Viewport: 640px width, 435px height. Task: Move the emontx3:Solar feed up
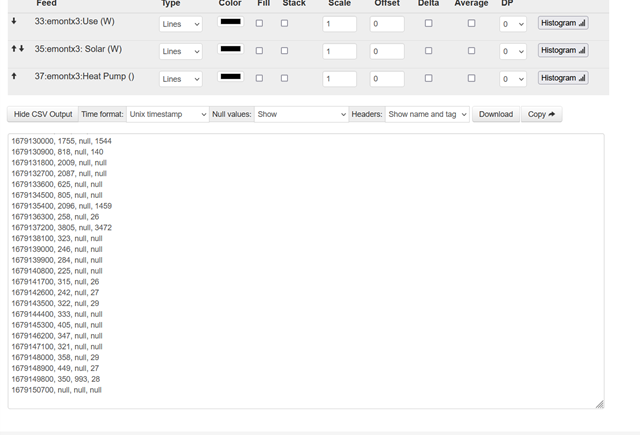click(x=13, y=48)
